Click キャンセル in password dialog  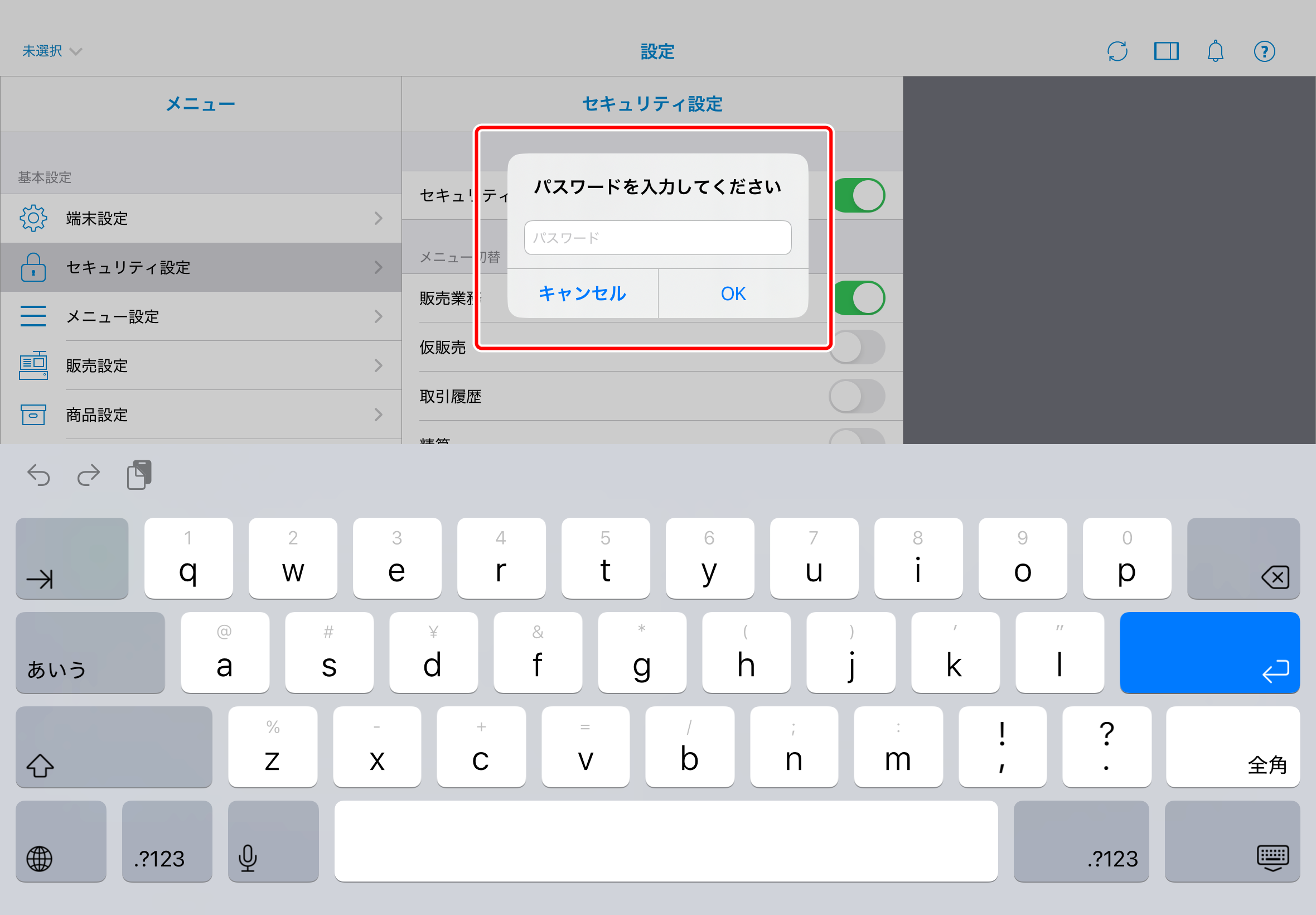click(583, 293)
